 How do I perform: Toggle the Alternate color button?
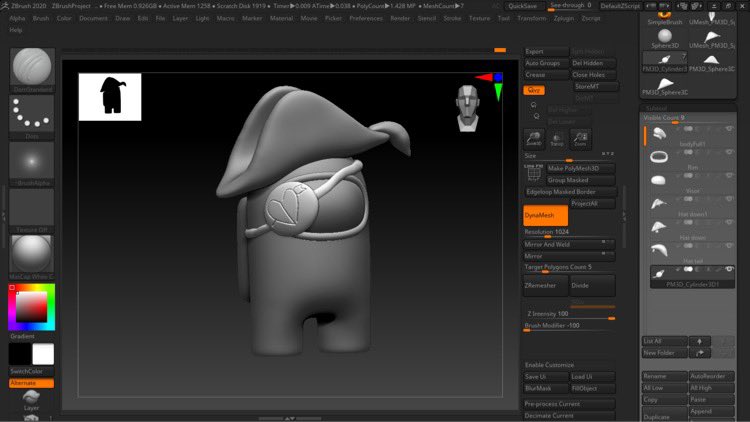pos(31,383)
